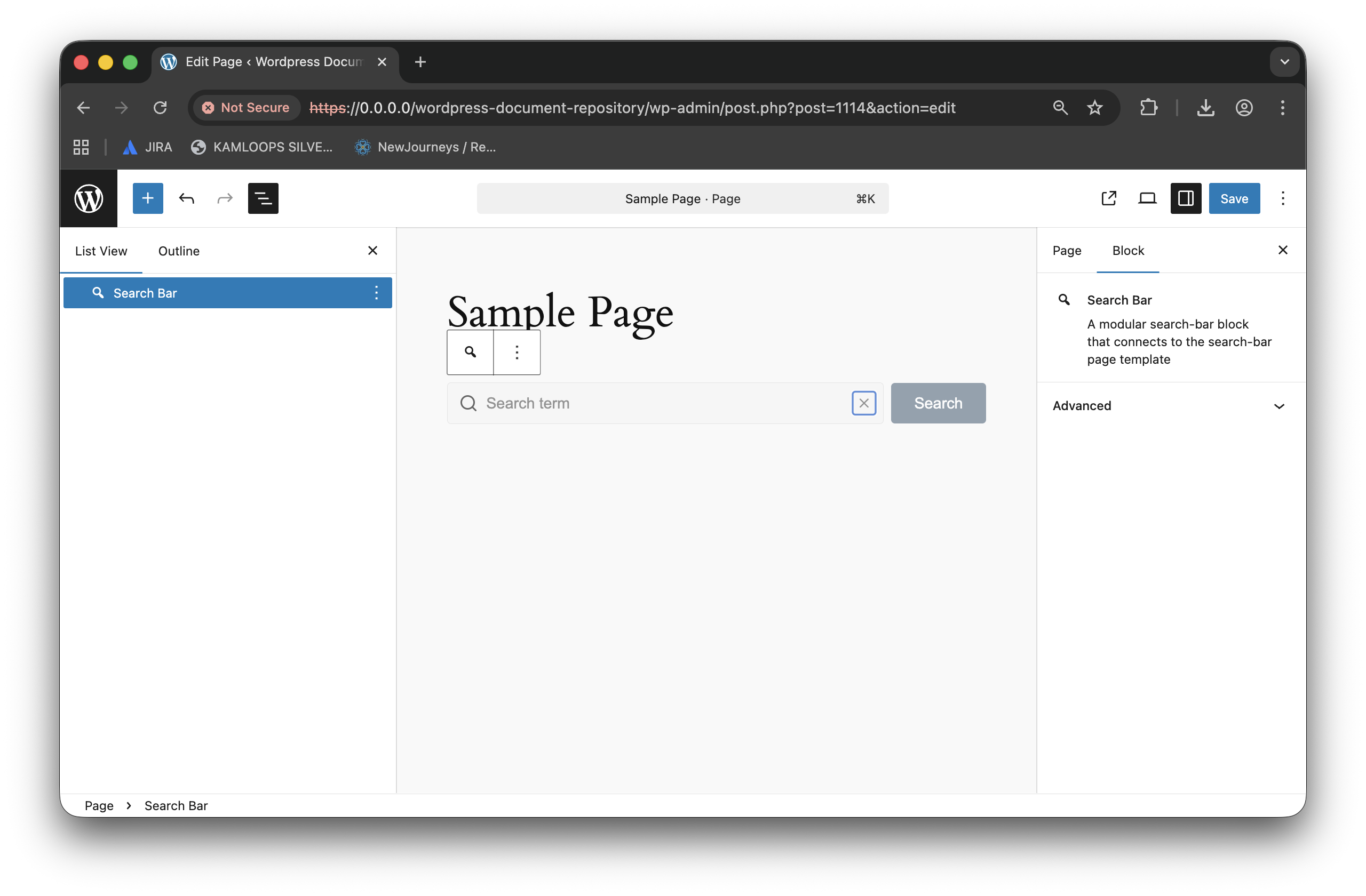The height and width of the screenshot is (896, 1366).
Task: Open the editor options three-dot menu
Action: click(x=1282, y=198)
